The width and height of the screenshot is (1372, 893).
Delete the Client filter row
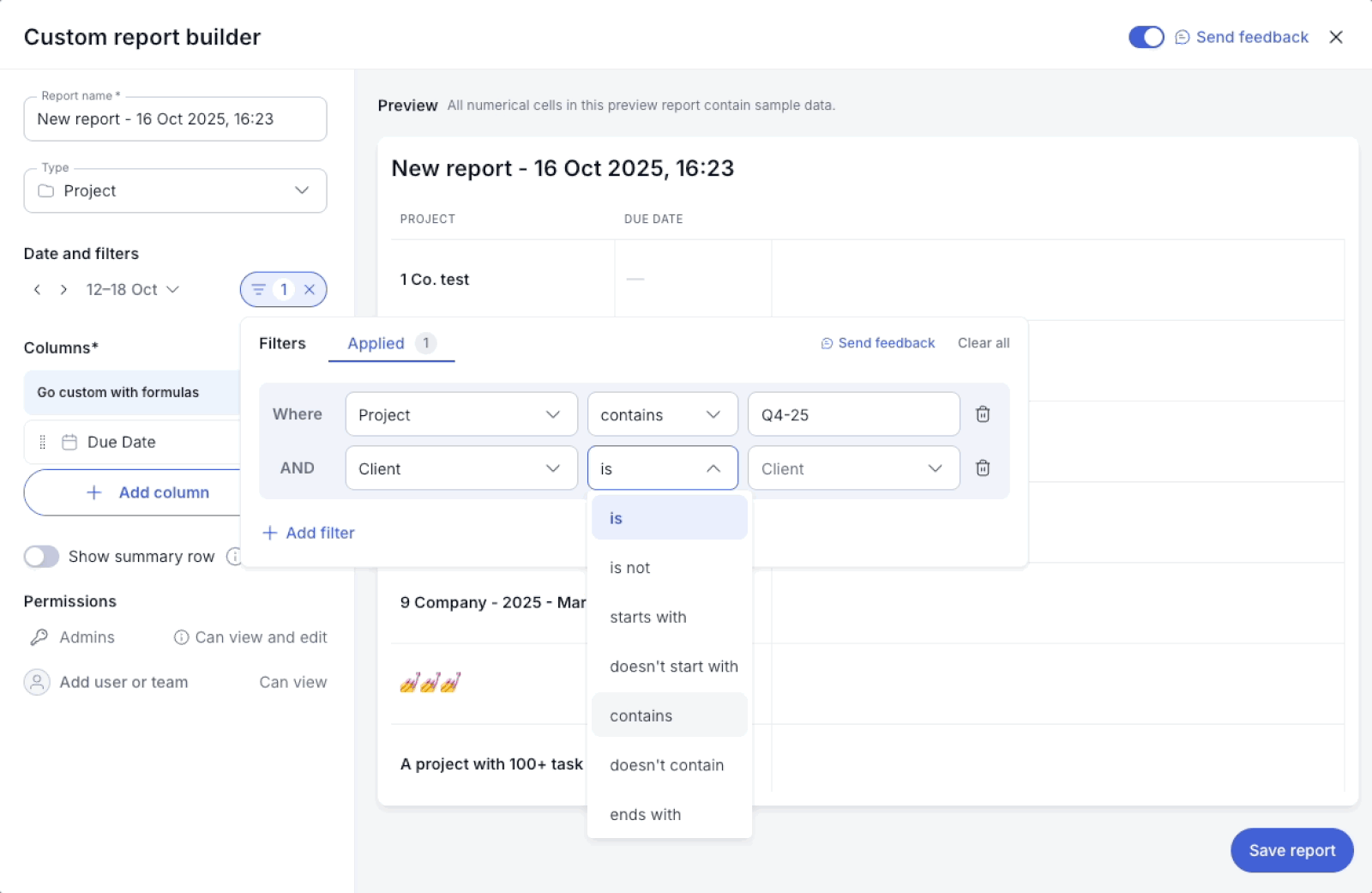coord(983,468)
